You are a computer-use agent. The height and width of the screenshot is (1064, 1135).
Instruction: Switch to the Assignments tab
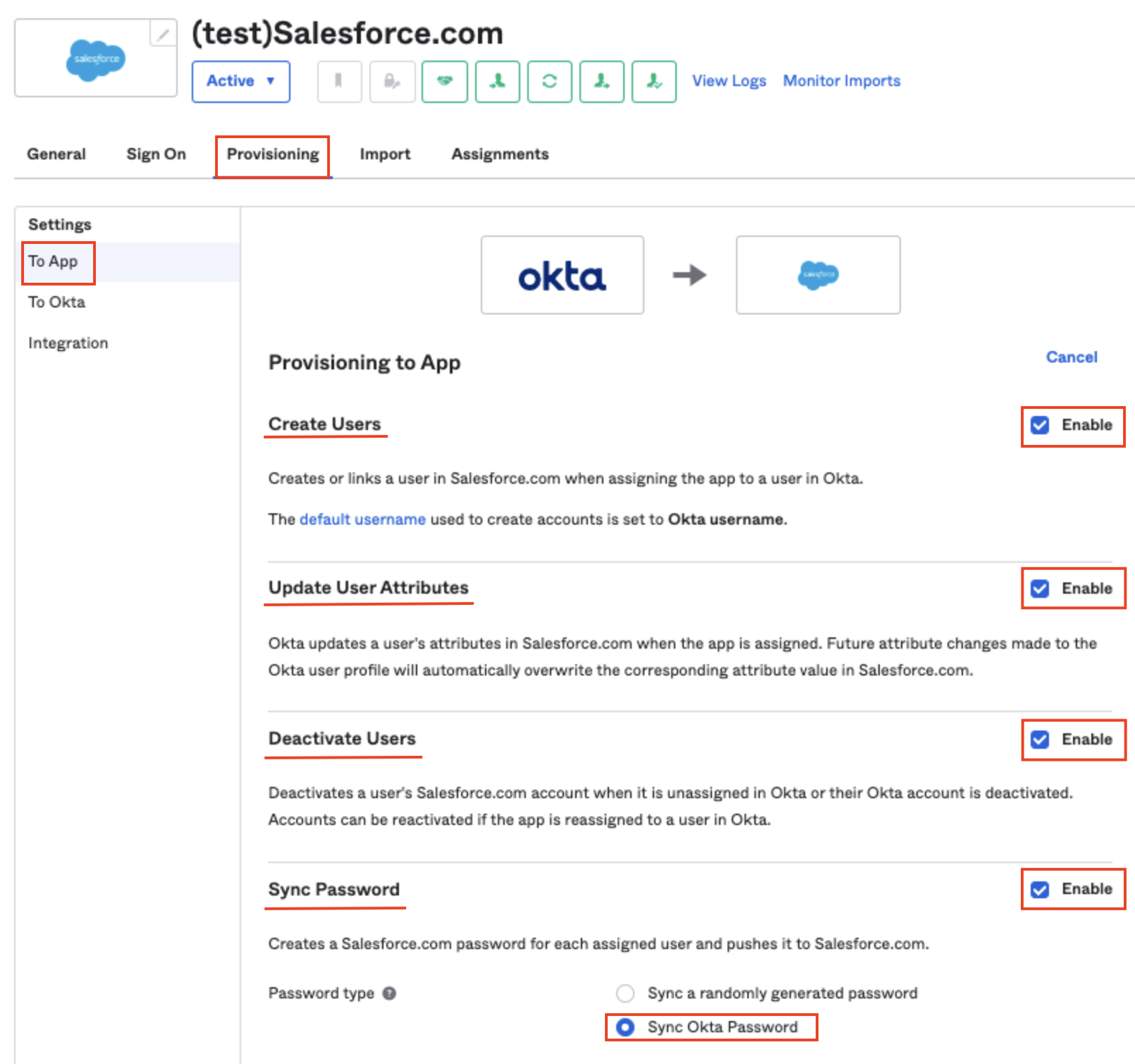click(499, 154)
